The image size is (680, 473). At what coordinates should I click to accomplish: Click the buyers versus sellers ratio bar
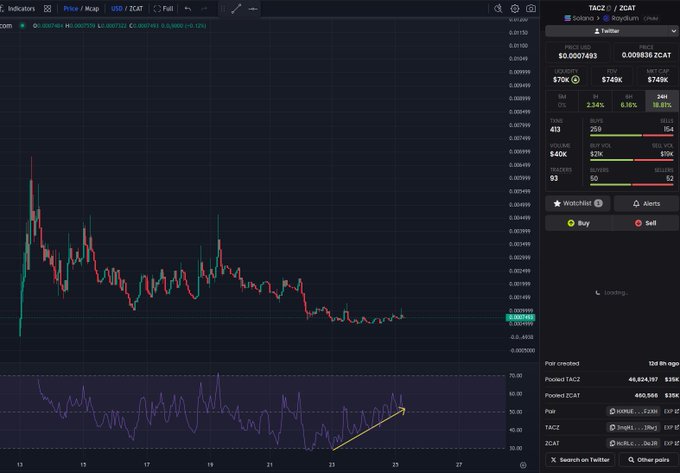(x=631, y=185)
